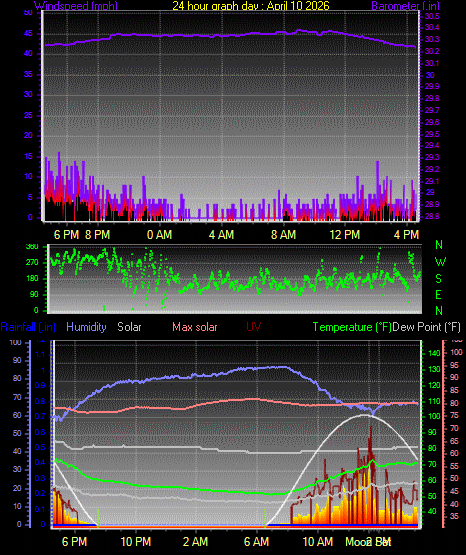Select the Max solar legend label

195,327
